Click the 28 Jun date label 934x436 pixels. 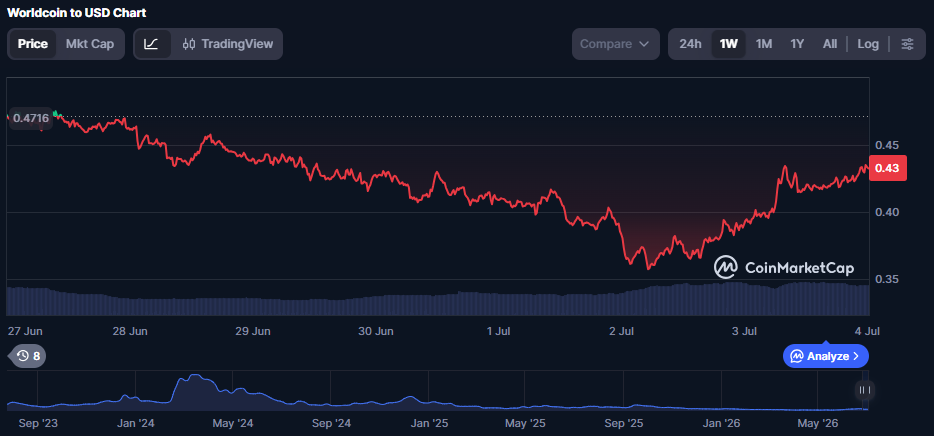[130, 331]
